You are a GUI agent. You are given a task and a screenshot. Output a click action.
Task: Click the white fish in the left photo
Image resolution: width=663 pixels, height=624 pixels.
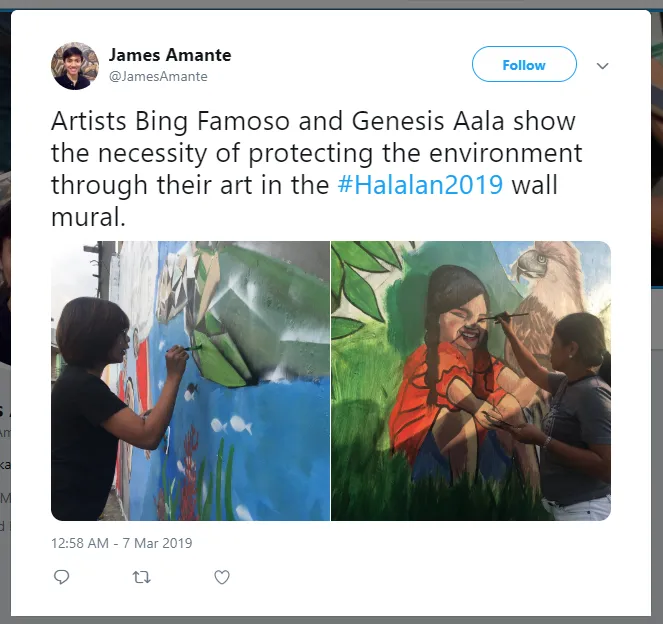point(241,425)
